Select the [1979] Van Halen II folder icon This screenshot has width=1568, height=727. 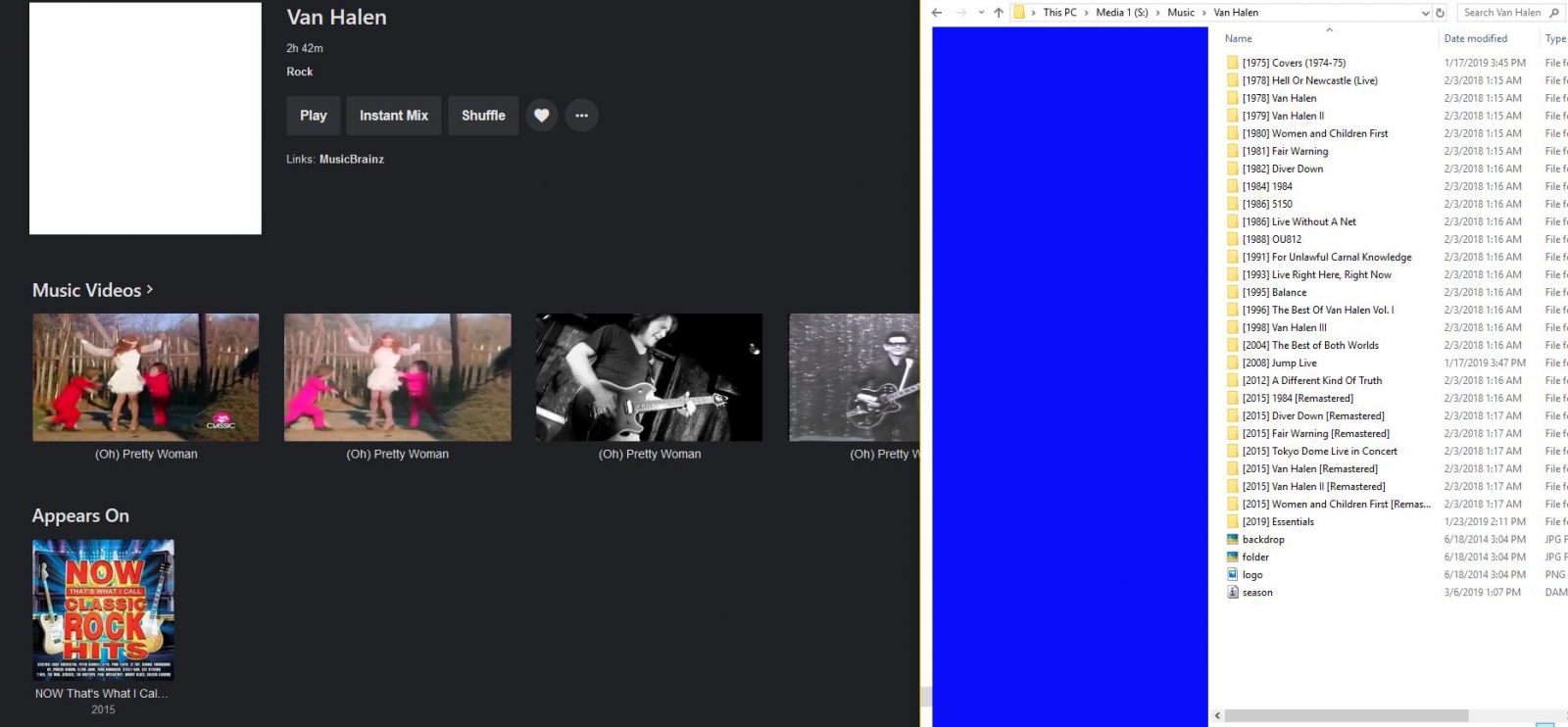(x=1233, y=116)
